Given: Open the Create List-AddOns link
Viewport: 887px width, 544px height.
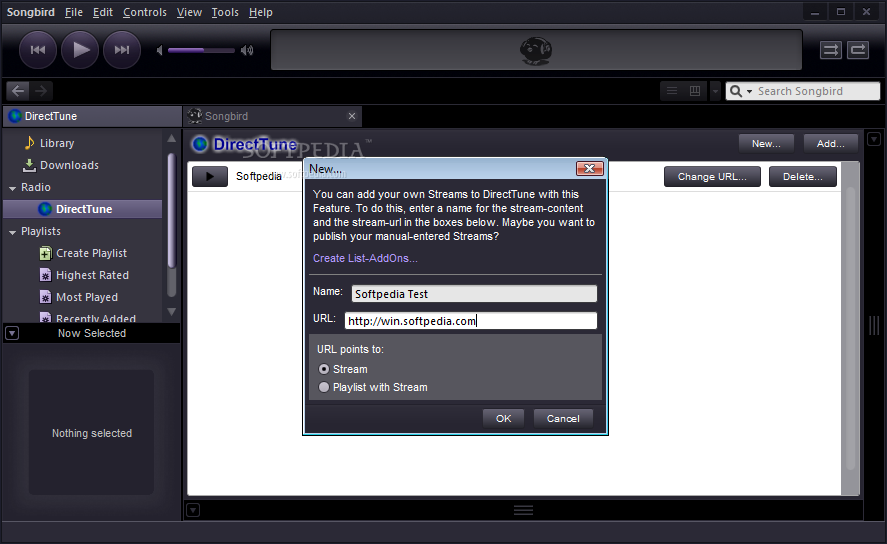Looking at the screenshot, I should [365, 258].
